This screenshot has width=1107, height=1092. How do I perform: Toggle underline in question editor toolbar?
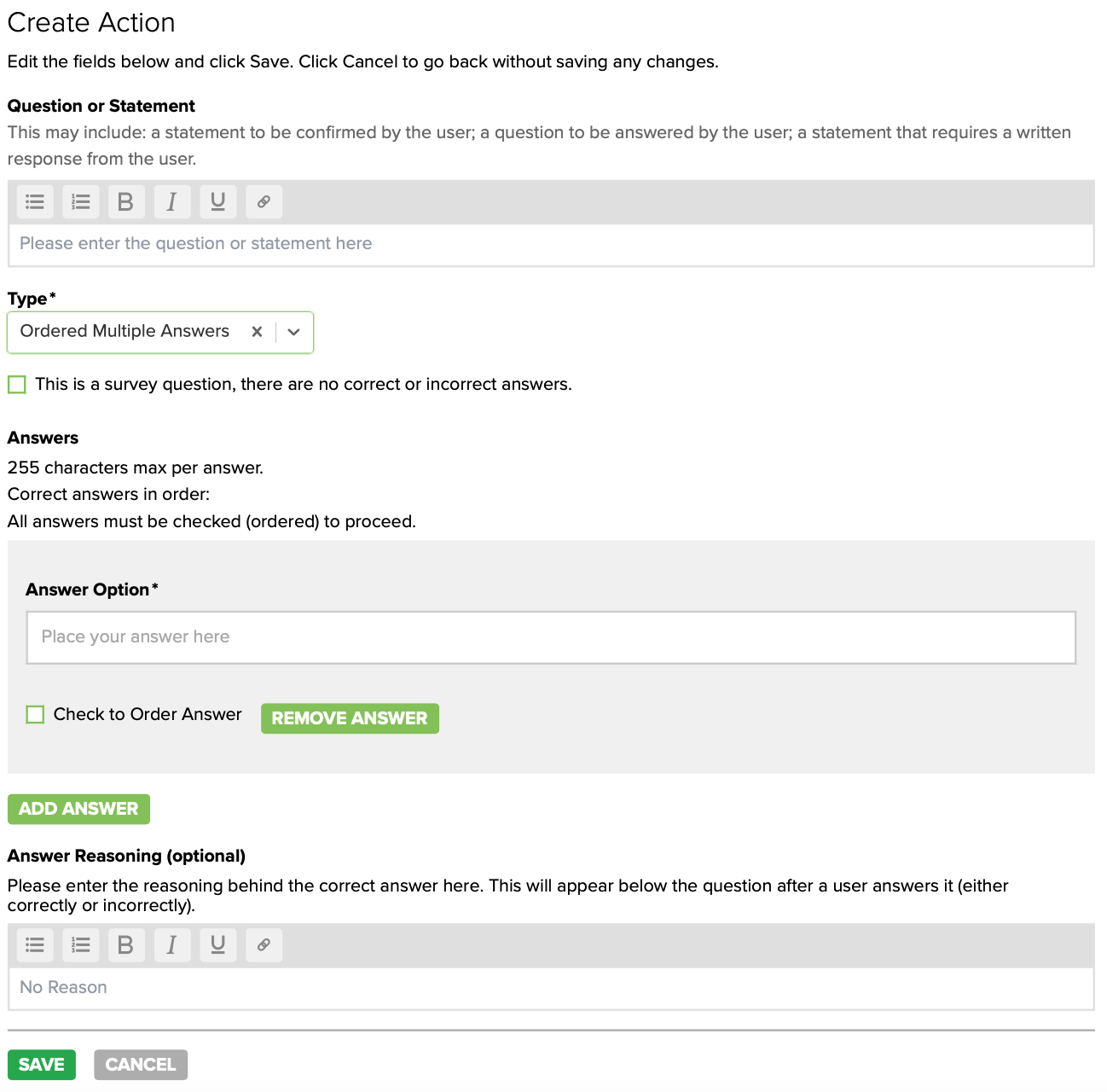[217, 202]
